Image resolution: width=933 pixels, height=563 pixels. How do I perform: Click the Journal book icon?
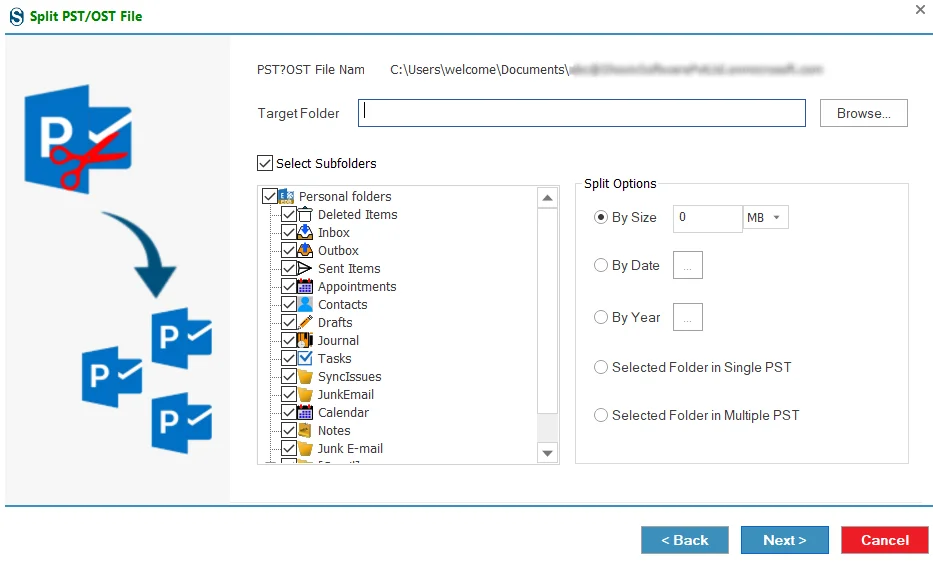[x=305, y=340]
